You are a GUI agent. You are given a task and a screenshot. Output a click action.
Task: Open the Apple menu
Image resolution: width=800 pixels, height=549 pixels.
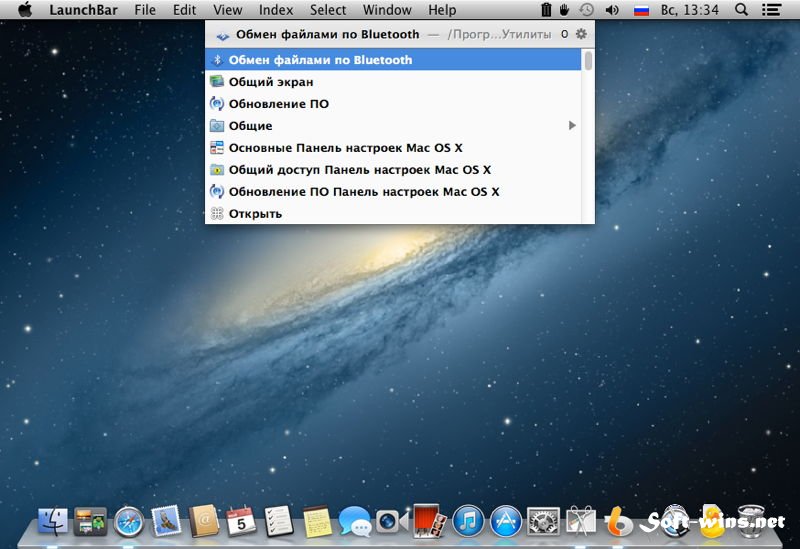(x=24, y=10)
